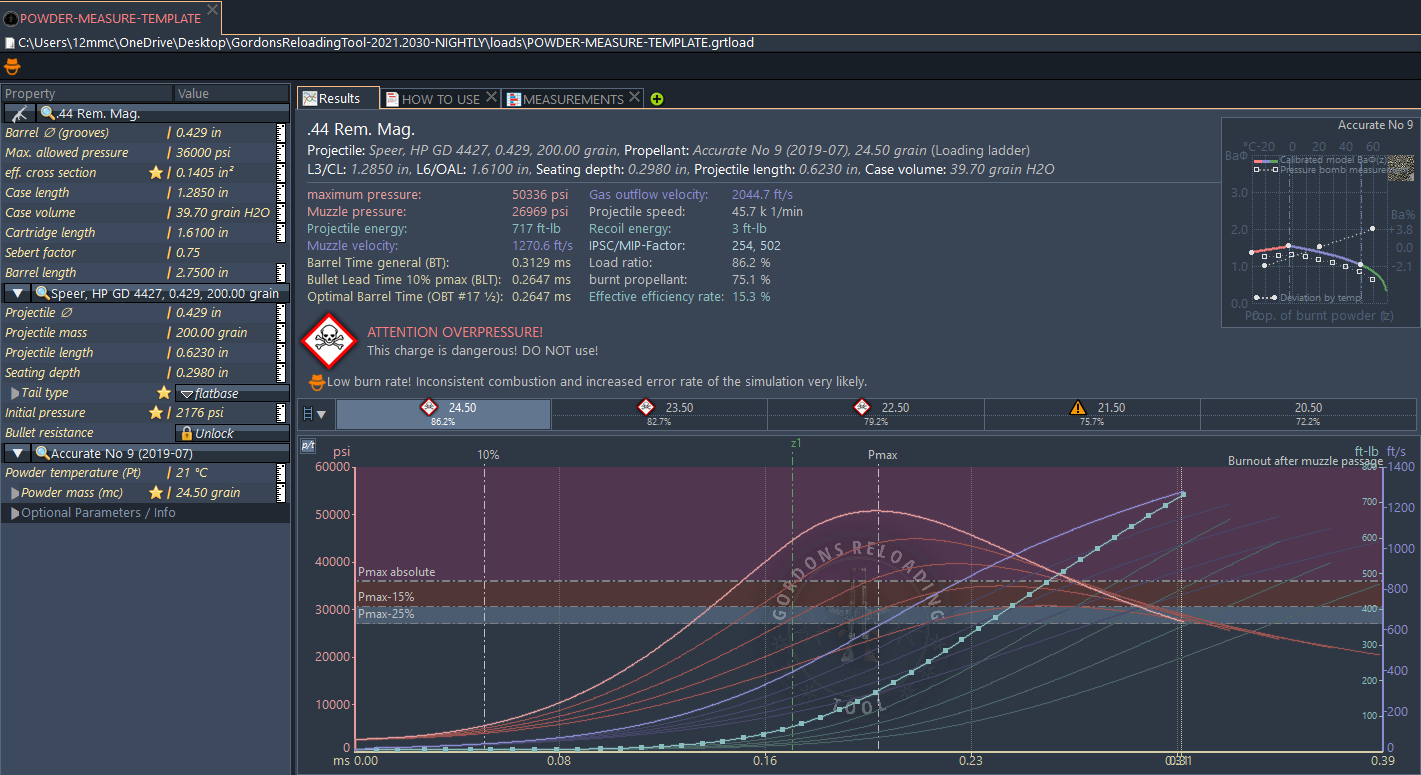The height and width of the screenshot is (775, 1421).
Task: Click the magnifier icon beside Speer, HP GD 4427
Action: [42, 293]
